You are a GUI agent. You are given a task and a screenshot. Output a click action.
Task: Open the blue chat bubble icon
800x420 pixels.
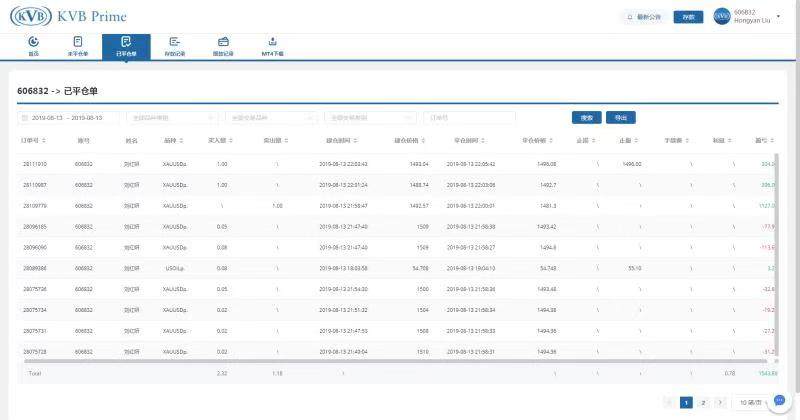coord(780,401)
